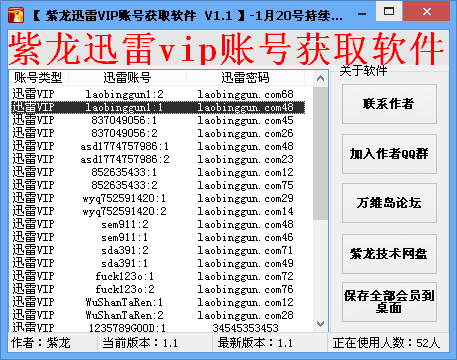Select row with account 852635433:1
457x360 pixels.
tap(158, 172)
